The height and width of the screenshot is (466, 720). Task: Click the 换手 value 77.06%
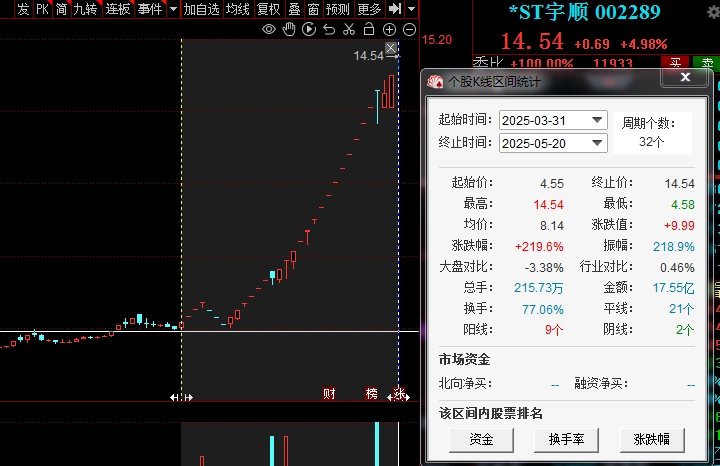(542, 309)
